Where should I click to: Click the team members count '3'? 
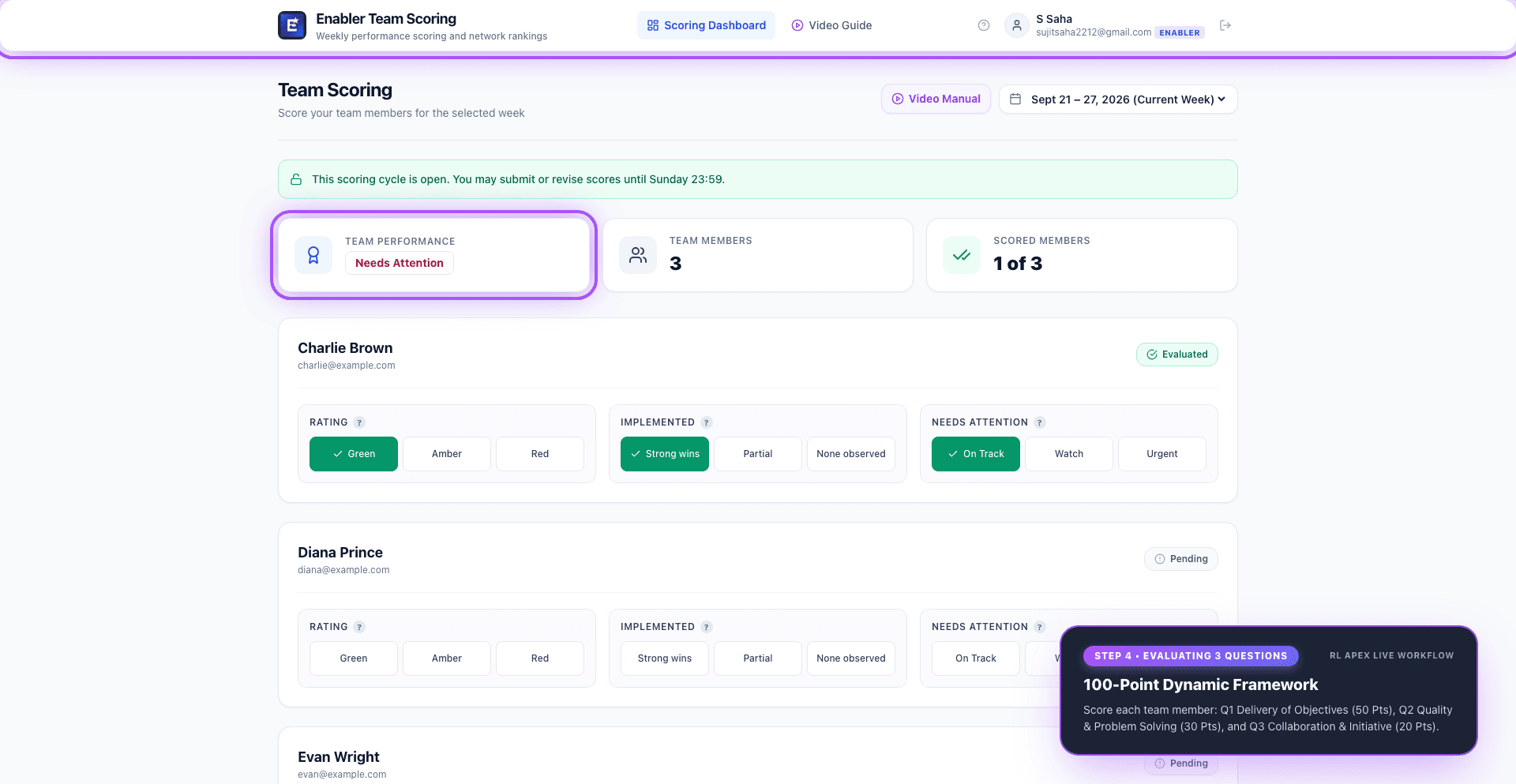click(675, 264)
